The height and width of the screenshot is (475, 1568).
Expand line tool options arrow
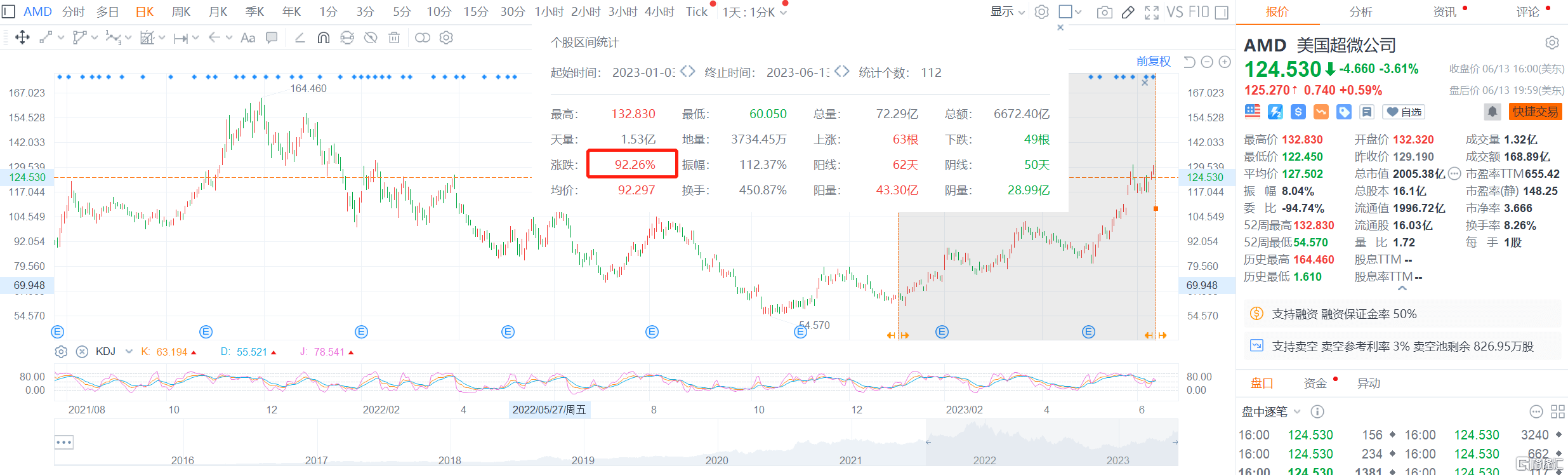tap(61, 37)
